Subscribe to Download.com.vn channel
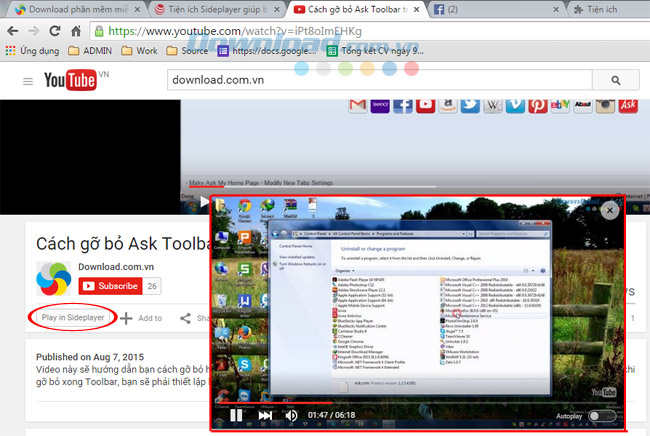Image resolution: width=650 pixels, height=436 pixels. click(x=109, y=286)
